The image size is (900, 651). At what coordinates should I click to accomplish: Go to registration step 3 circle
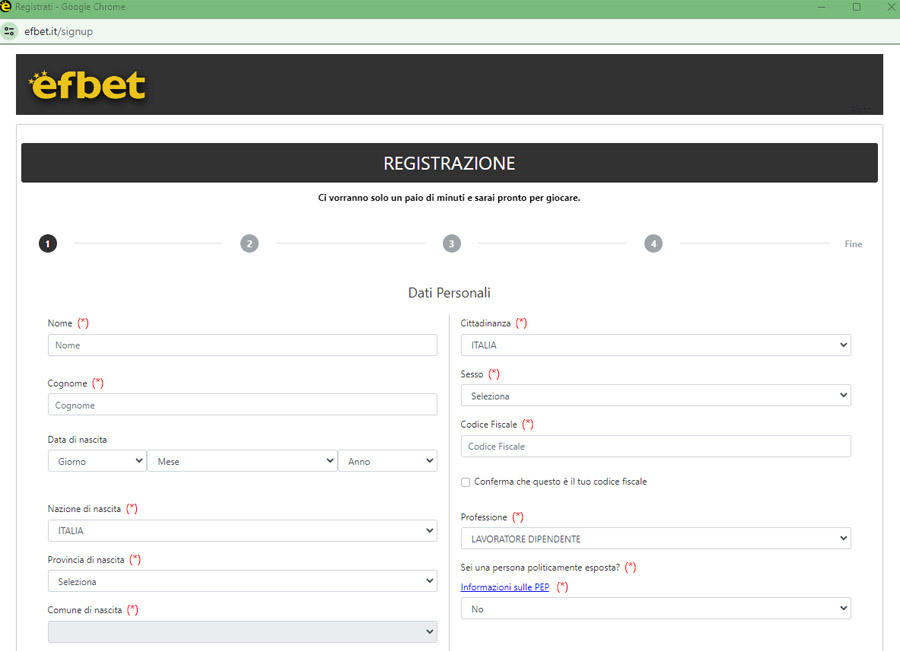coord(452,243)
